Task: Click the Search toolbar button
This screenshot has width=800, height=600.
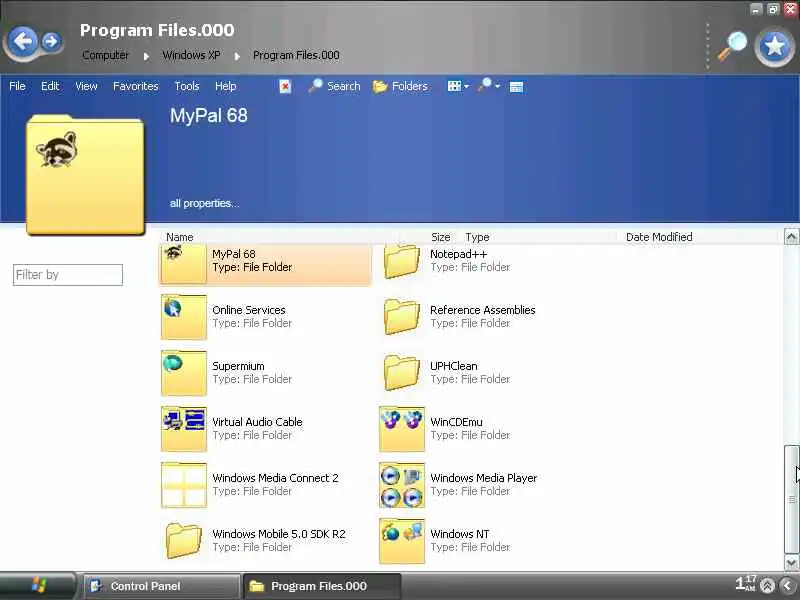Action: tap(335, 86)
